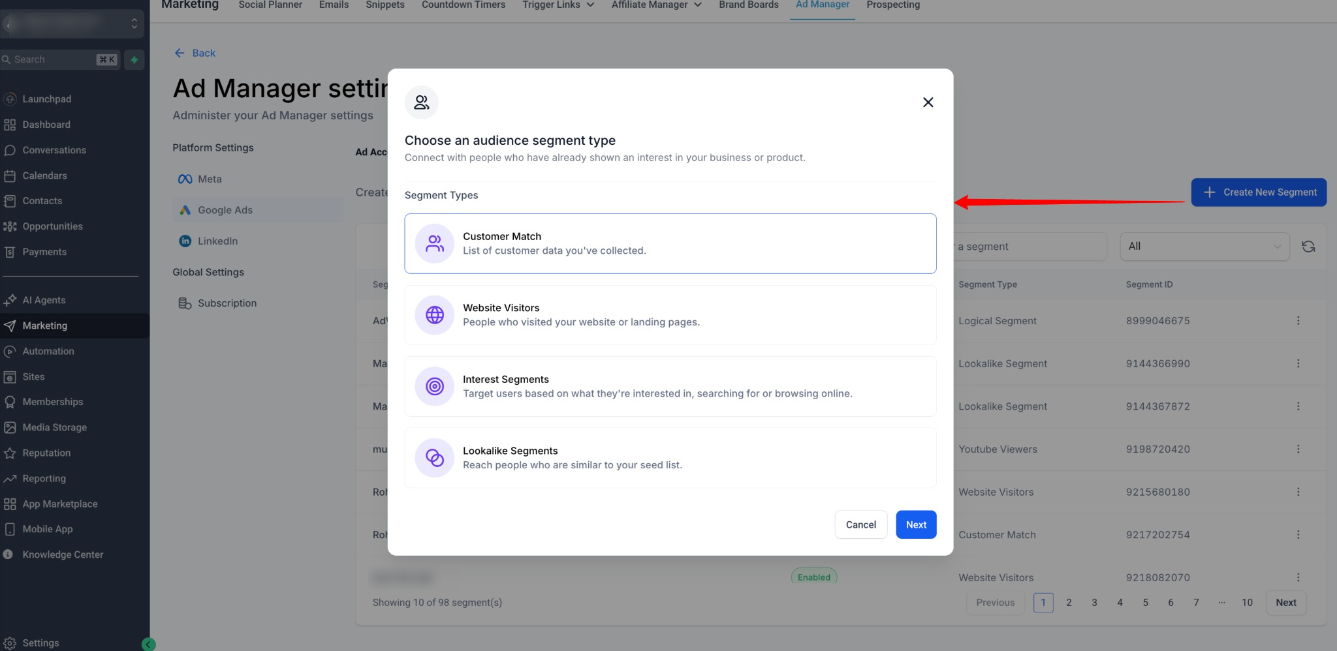Click the green quick-action icon beside Search
Screen dimensions: 1337x651
pyautogui.click(x=134, y=60)
